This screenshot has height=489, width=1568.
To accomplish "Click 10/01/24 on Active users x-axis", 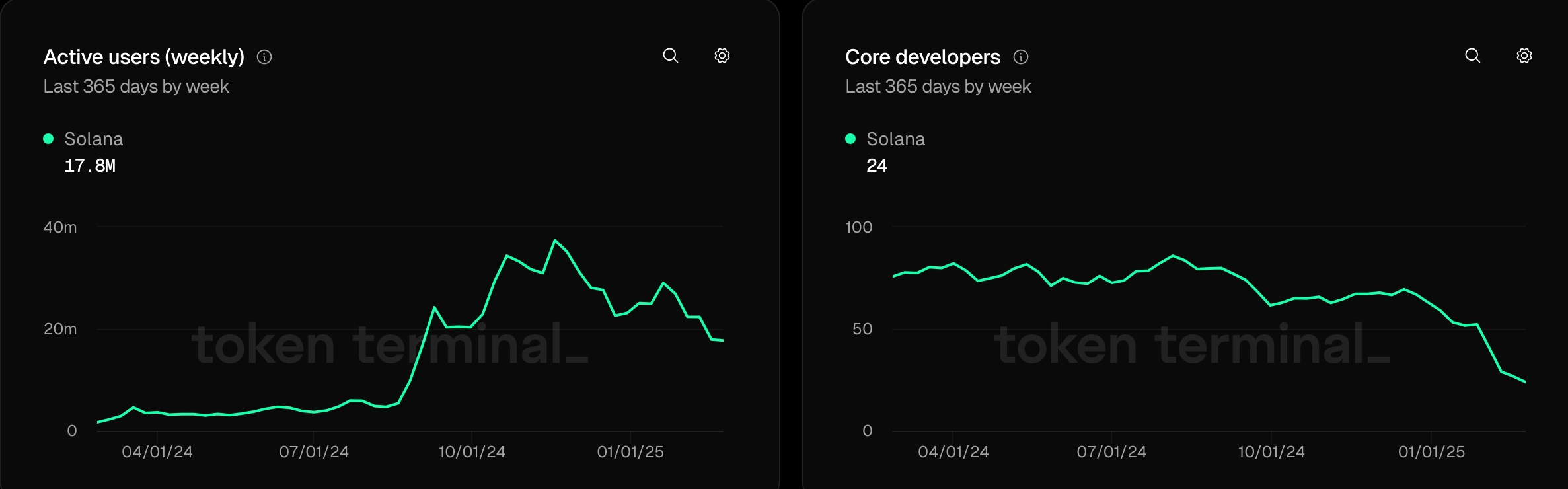I will [x=472, y=452].
